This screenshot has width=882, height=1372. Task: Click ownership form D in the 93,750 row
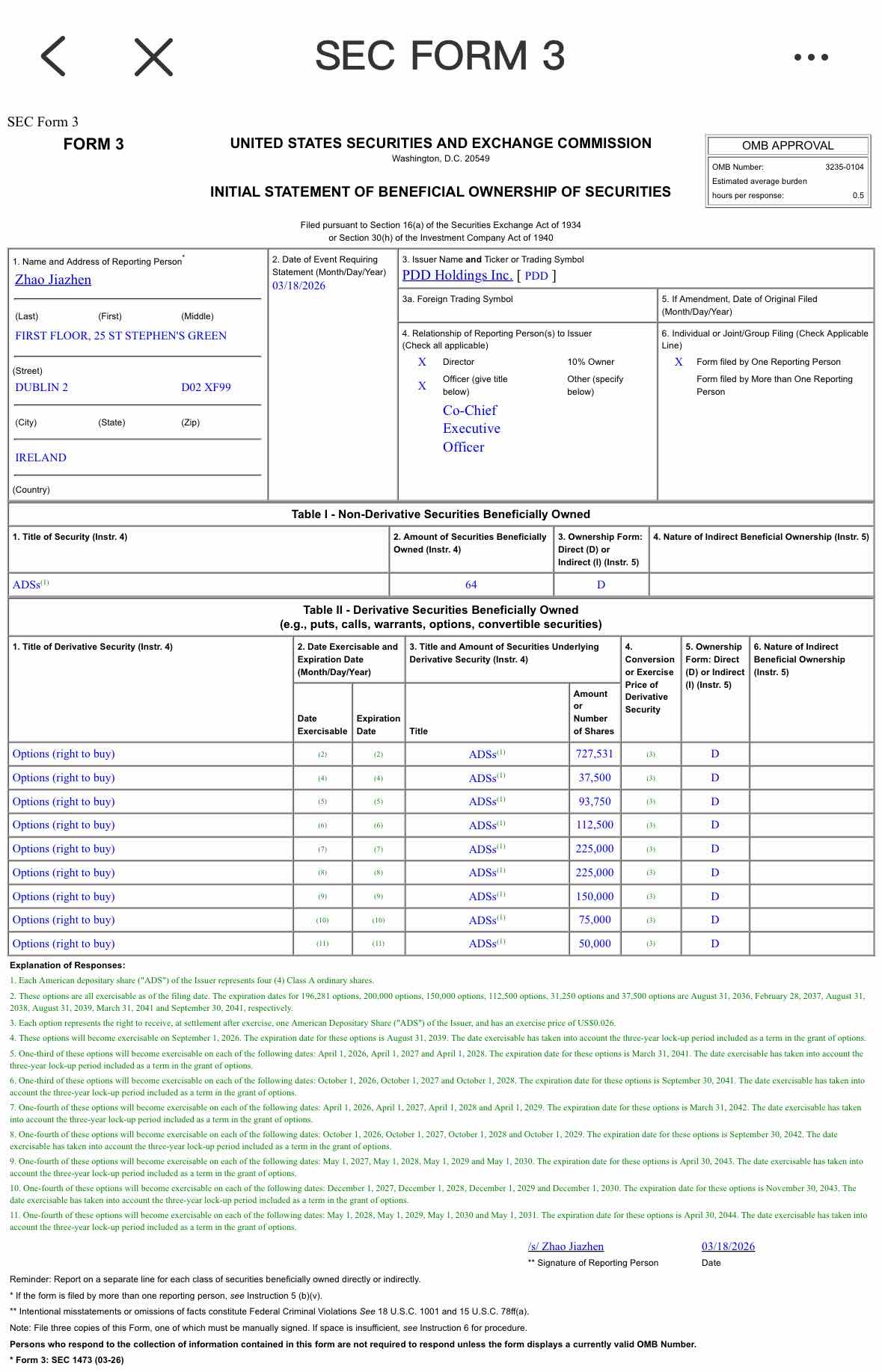(715, 802)
